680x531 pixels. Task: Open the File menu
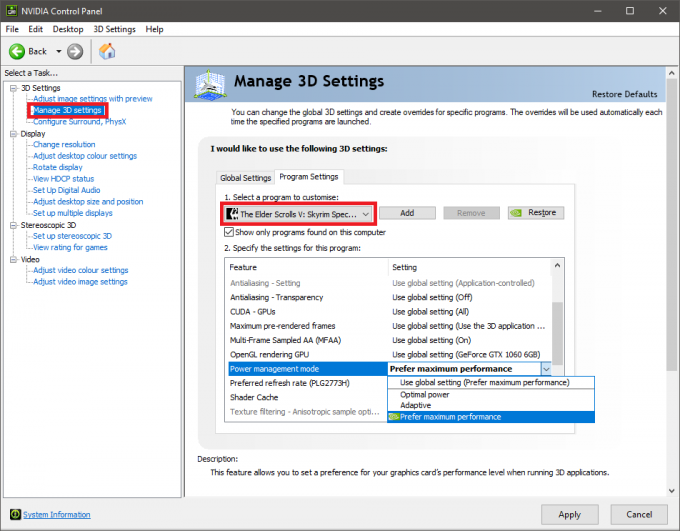coord(12,29)
